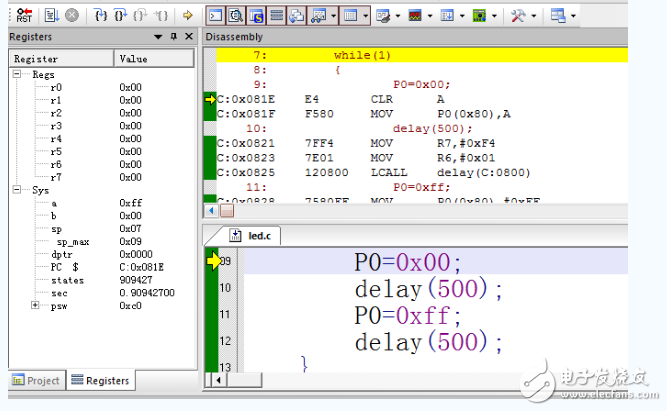Close the Registers panel
Viewport: 667px width, 411px height.
point(191,37)
